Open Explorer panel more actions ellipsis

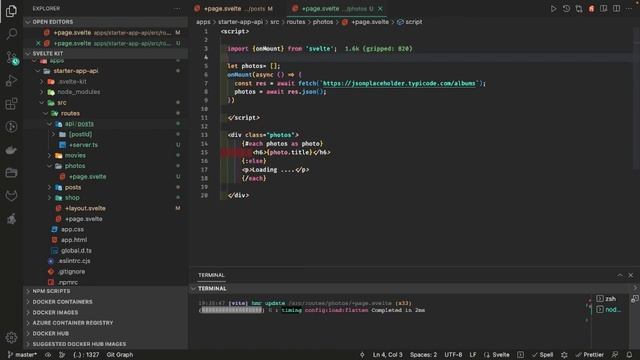[x=177, y=9]
